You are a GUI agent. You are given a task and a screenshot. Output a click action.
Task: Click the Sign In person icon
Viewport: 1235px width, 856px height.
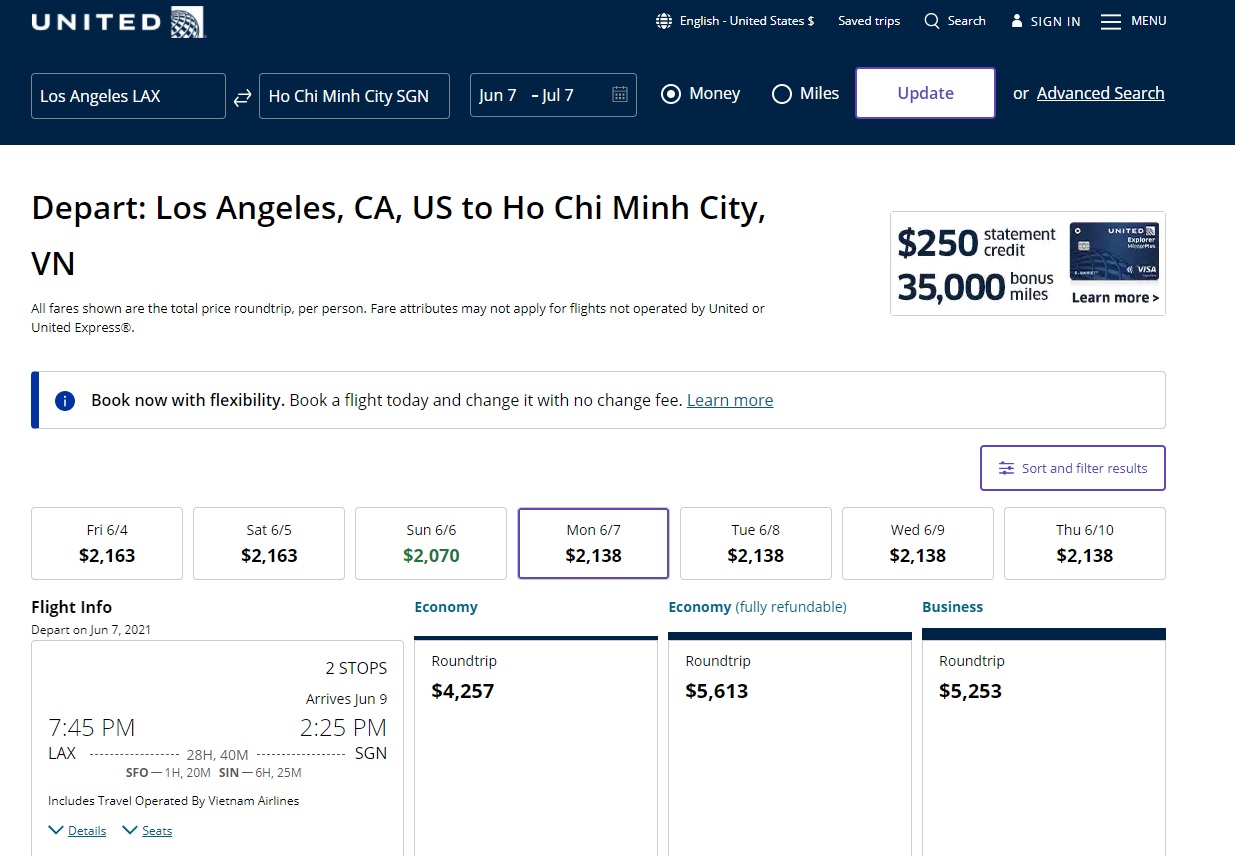1017,21
